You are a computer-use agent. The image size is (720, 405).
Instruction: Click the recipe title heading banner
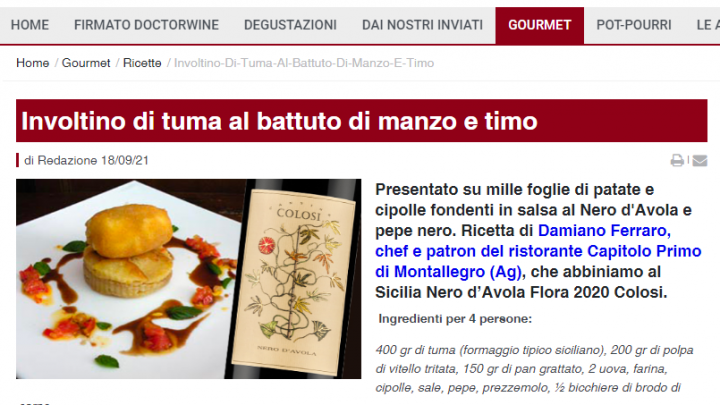(361, 121)
